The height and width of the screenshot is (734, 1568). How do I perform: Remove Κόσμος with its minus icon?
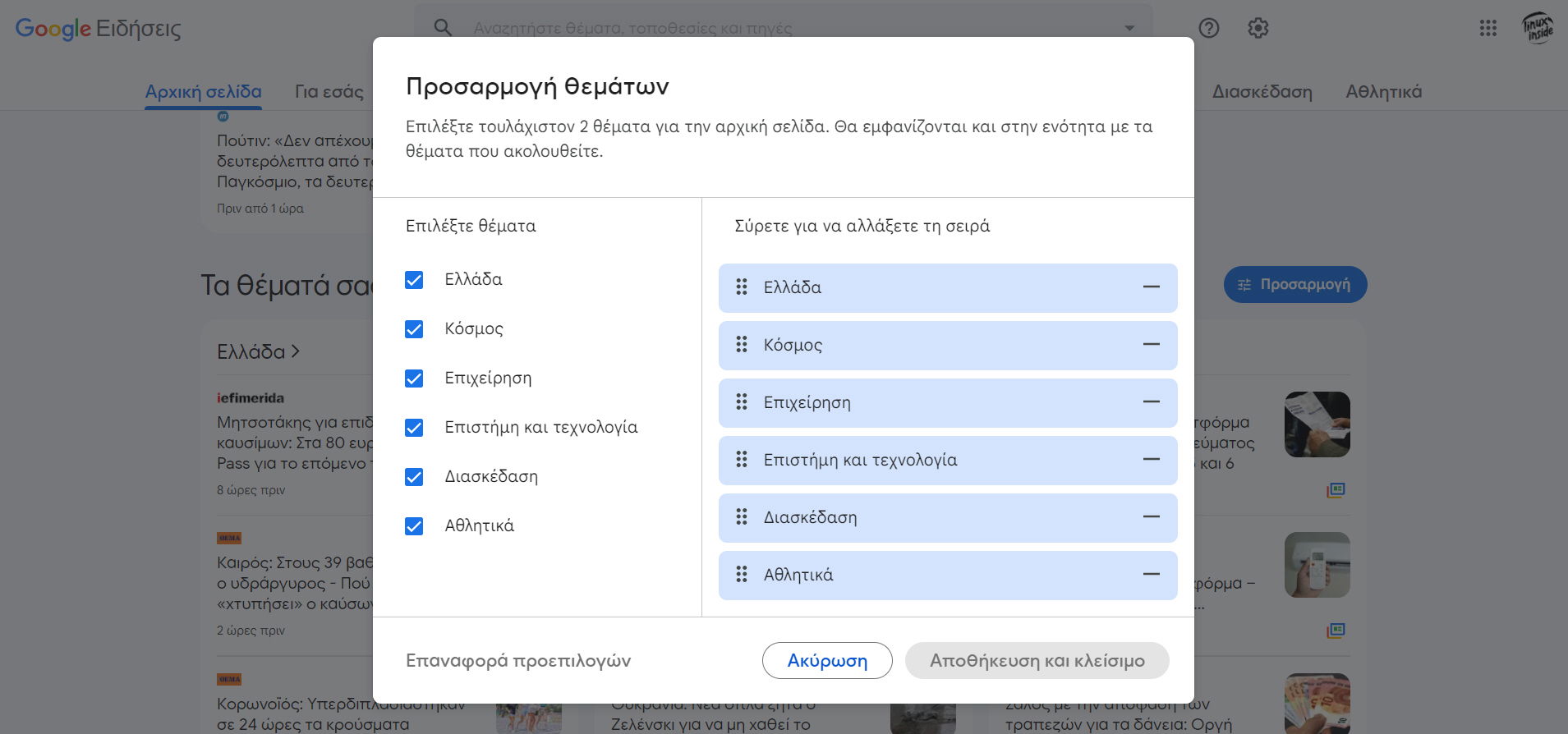(1152, 344)
